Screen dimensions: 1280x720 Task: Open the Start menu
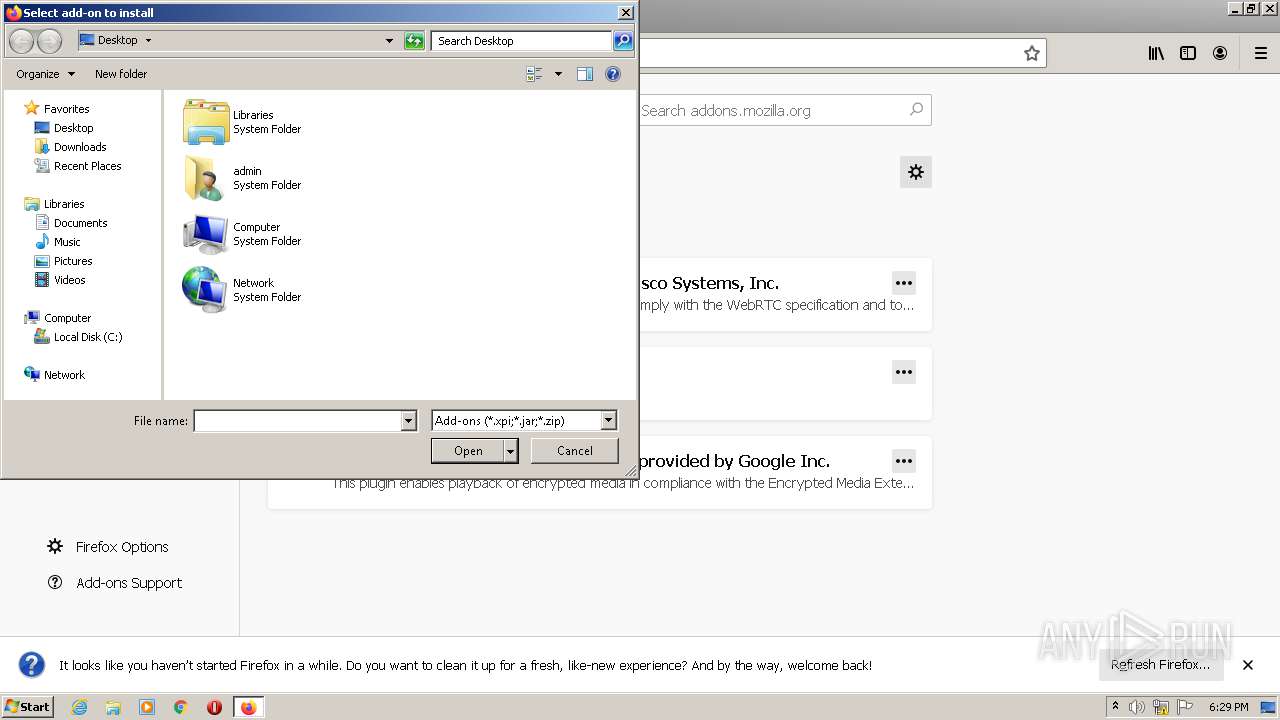coord(28,707)
